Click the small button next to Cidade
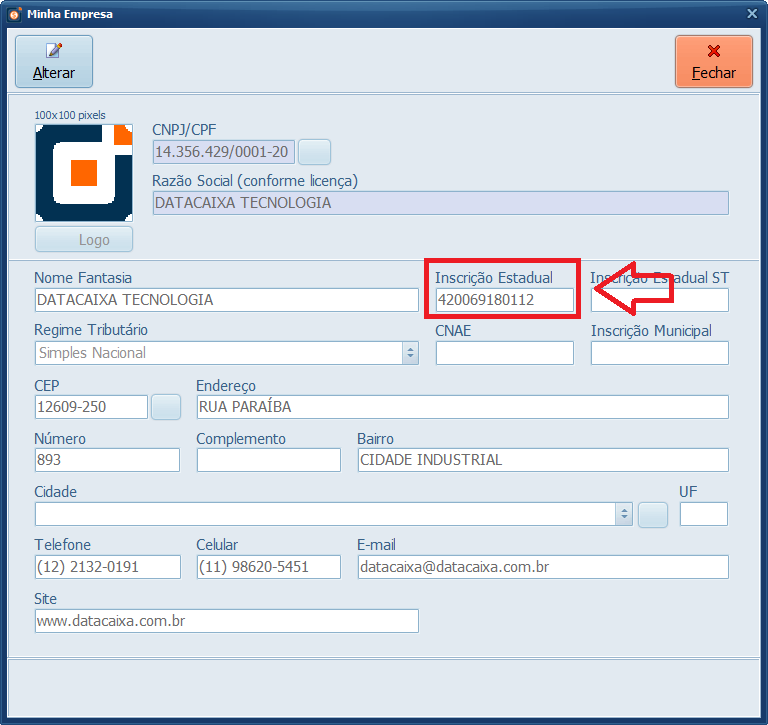The width and height of the screenshot is (768, 725). pyautogui.click(x=653, y=514)
